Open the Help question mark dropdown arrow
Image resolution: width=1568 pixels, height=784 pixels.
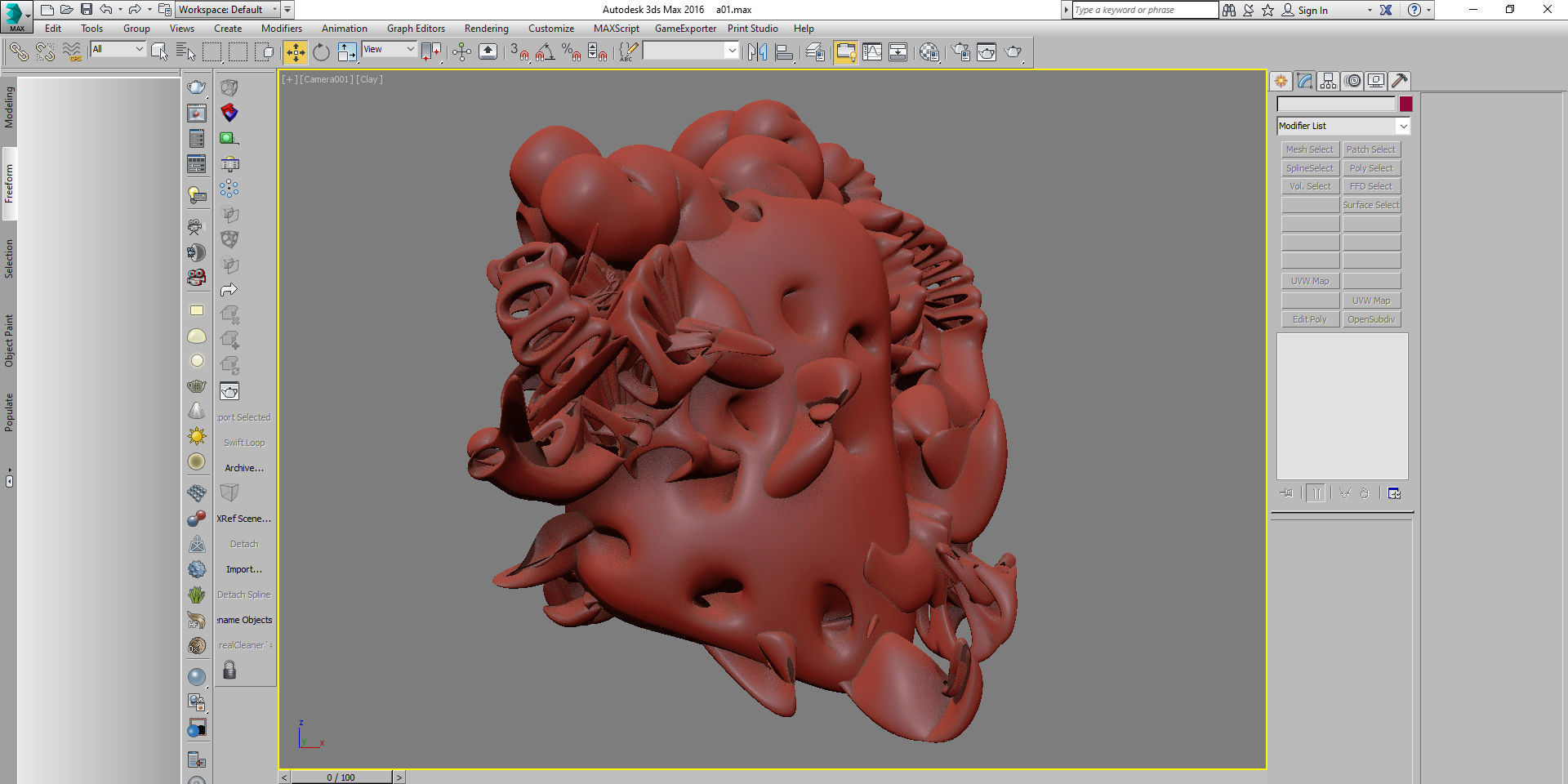1428,11
